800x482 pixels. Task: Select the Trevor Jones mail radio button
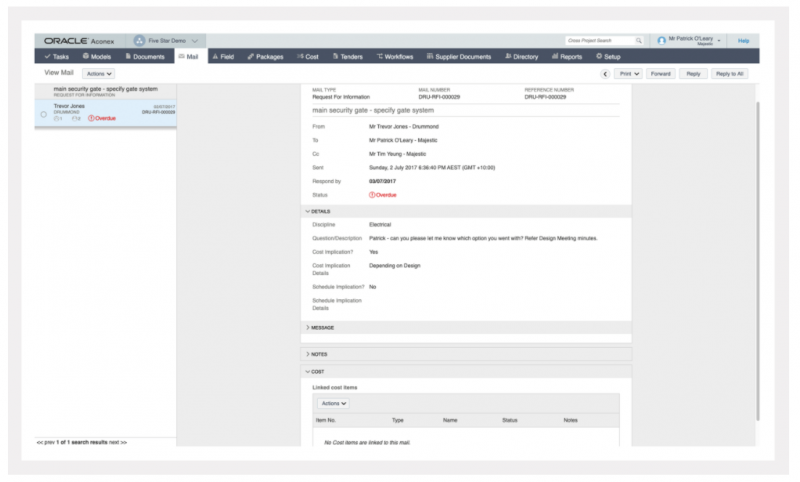click(44, 114)
